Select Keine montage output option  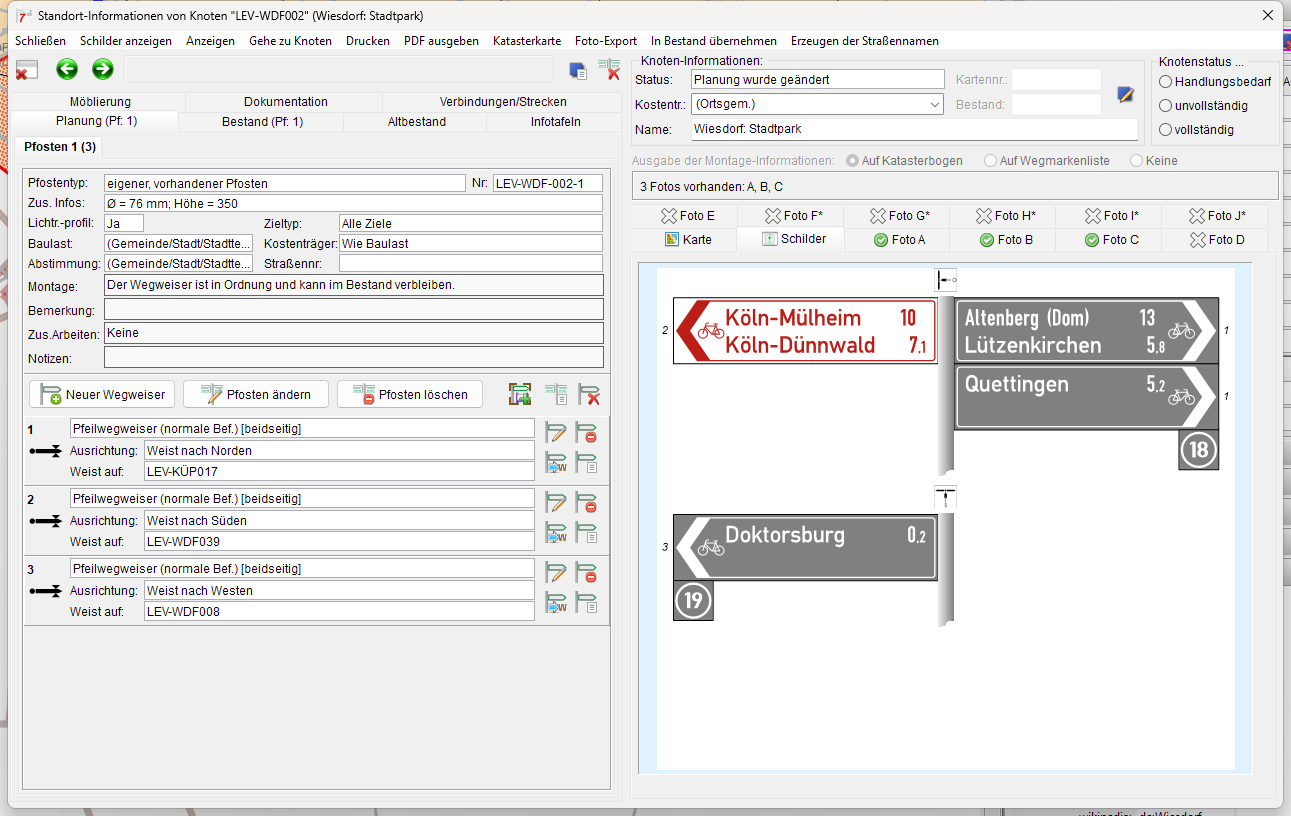coord(1154,161)
